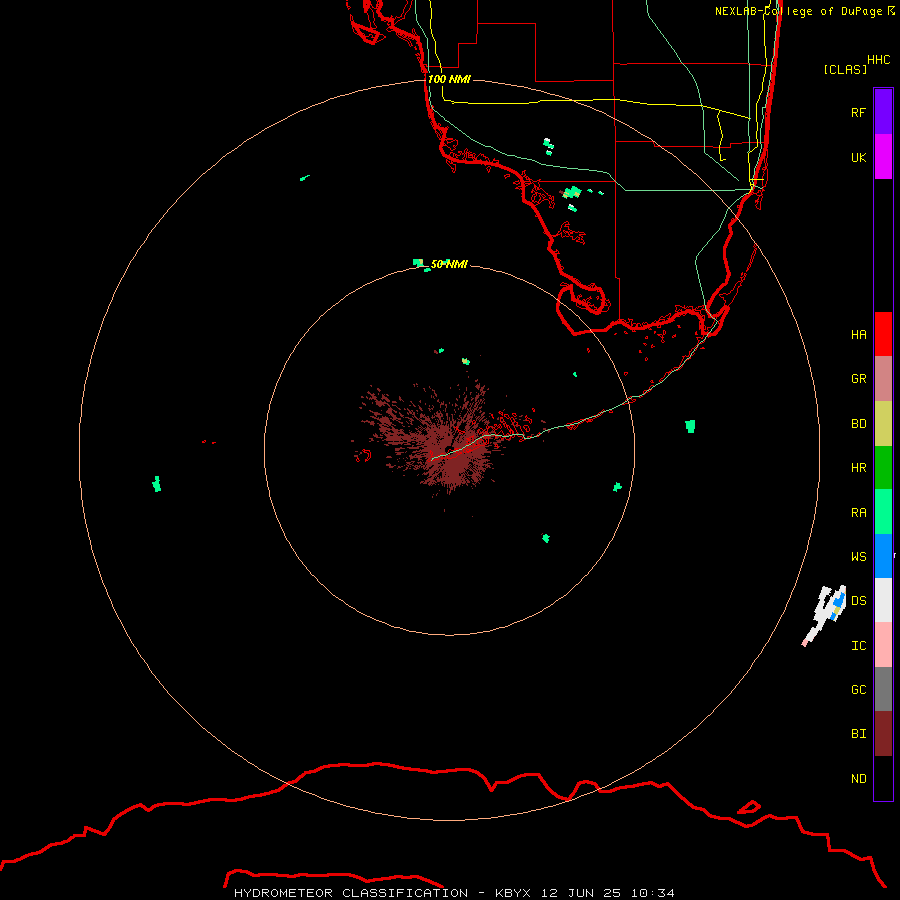
Task: Click the 100 NMI range ring label
Action: 449,79
